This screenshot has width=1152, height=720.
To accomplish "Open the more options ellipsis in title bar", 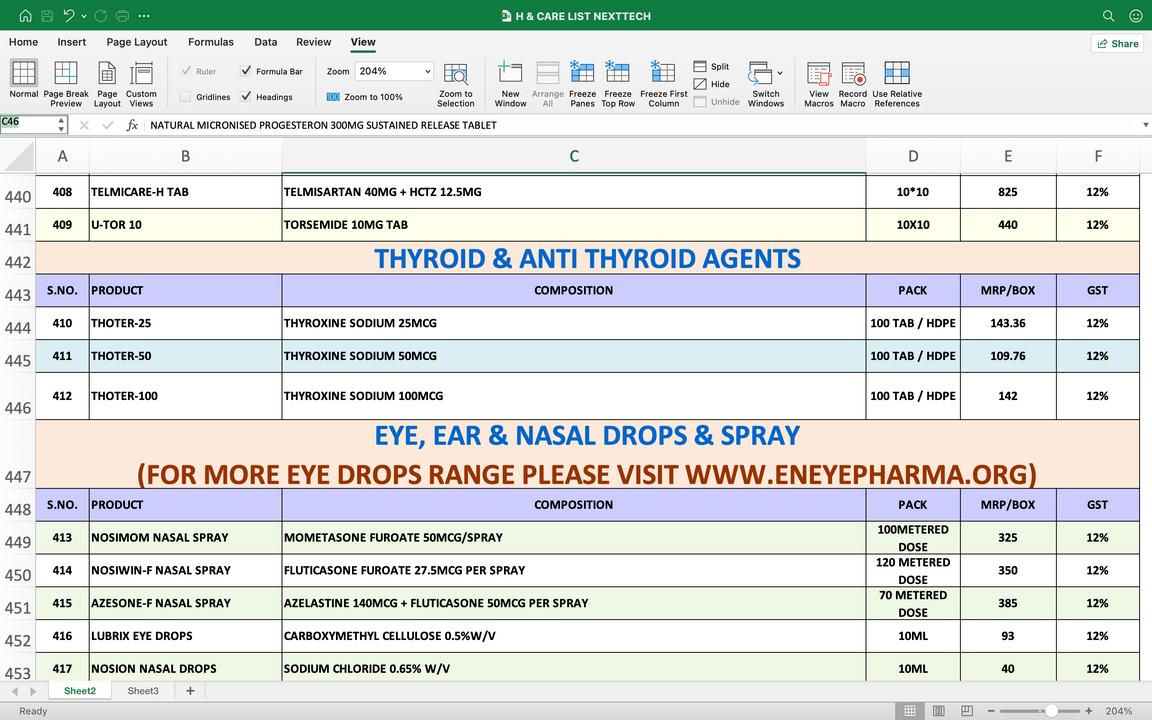I will [x=144, y=15].
